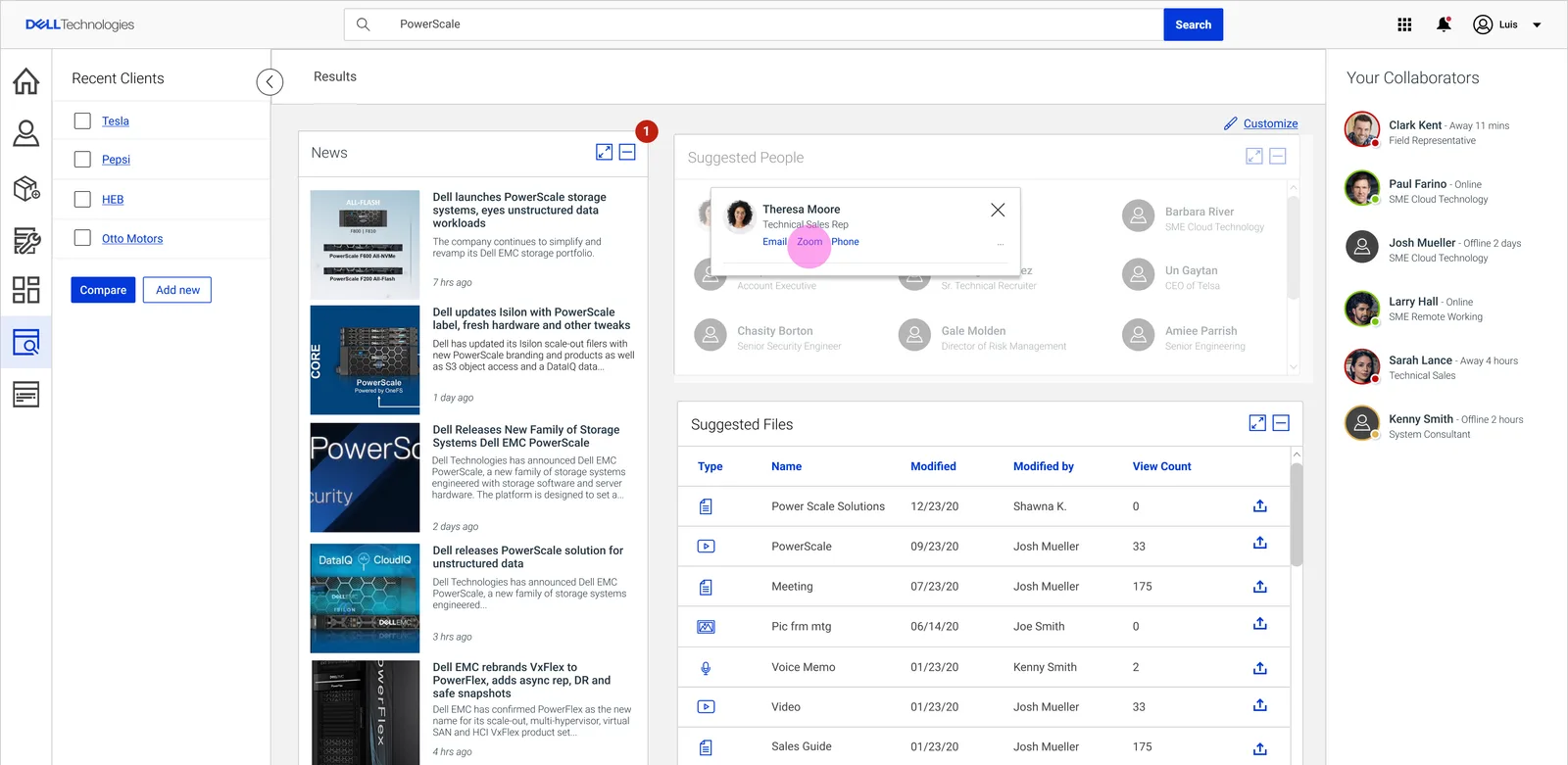
Task: Click the search magnifier icon
Action: [x=363, y=24]
